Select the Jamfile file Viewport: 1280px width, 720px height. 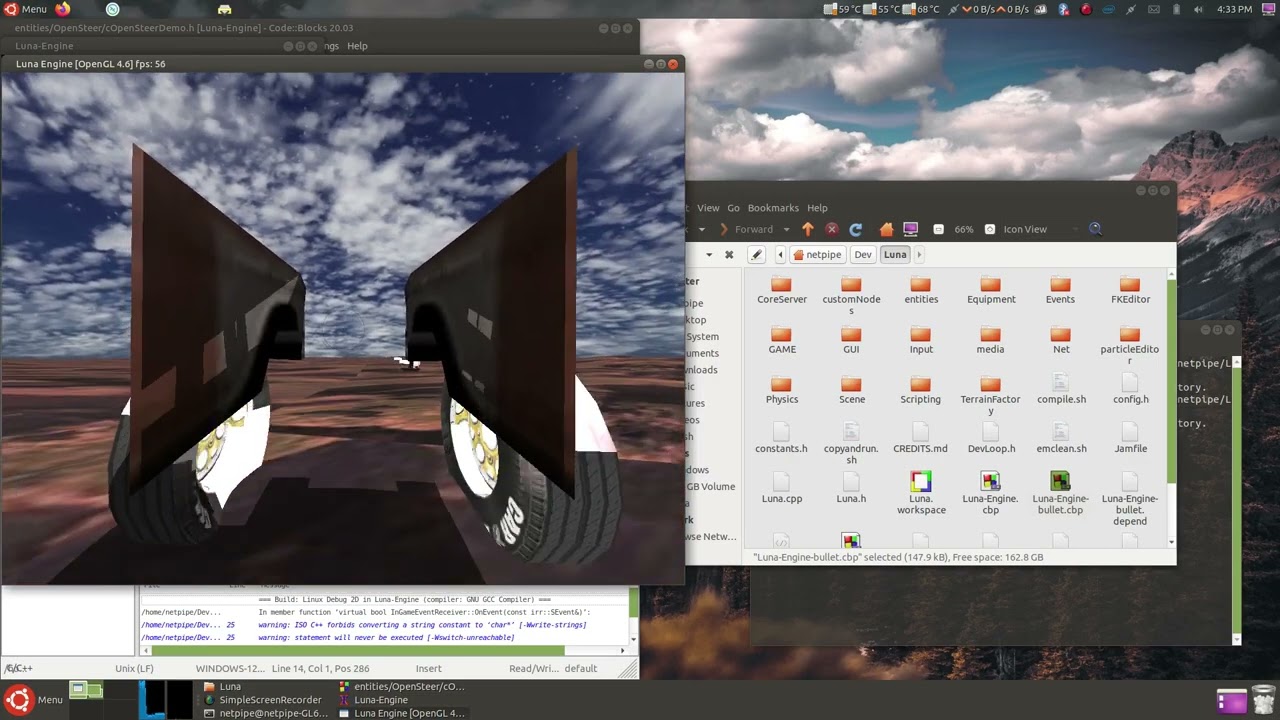point(1130,439)
